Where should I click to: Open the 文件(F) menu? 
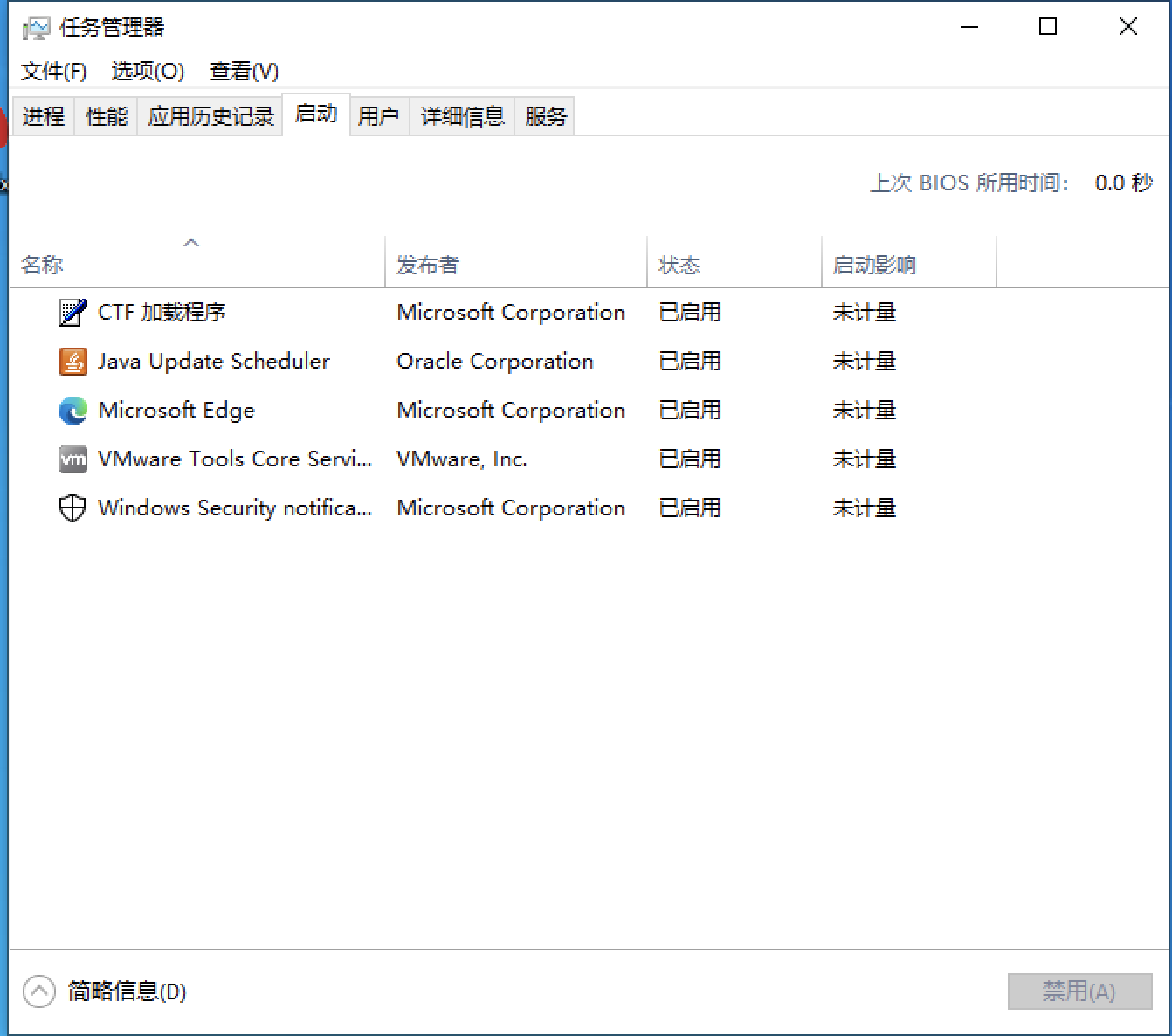coord(53,72)
